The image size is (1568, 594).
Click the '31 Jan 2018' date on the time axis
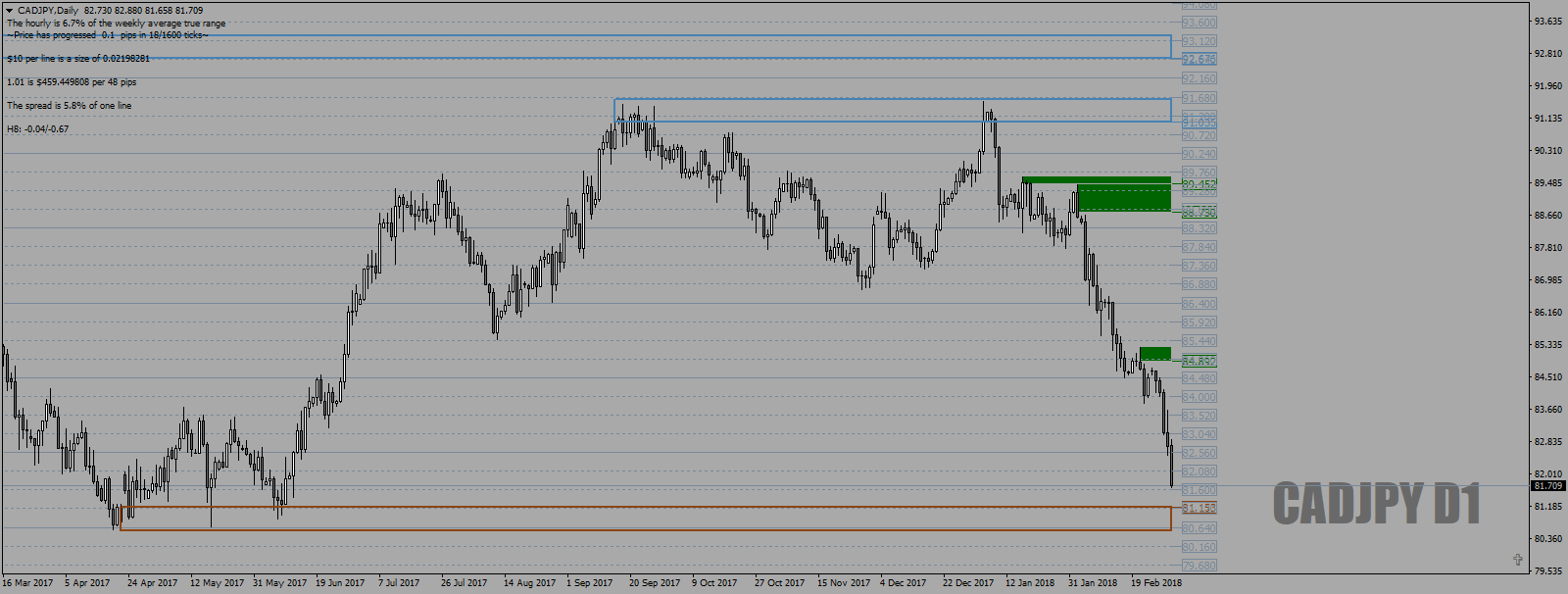(x=1093, y=583)
